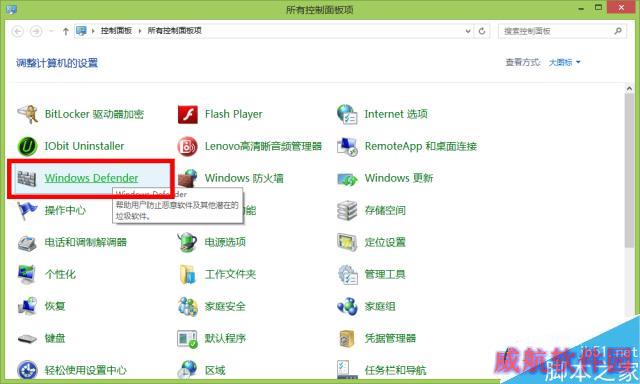The image size is (640, 384).
Task: Expand the address bar history dropdown arrow
Action: 468,31
